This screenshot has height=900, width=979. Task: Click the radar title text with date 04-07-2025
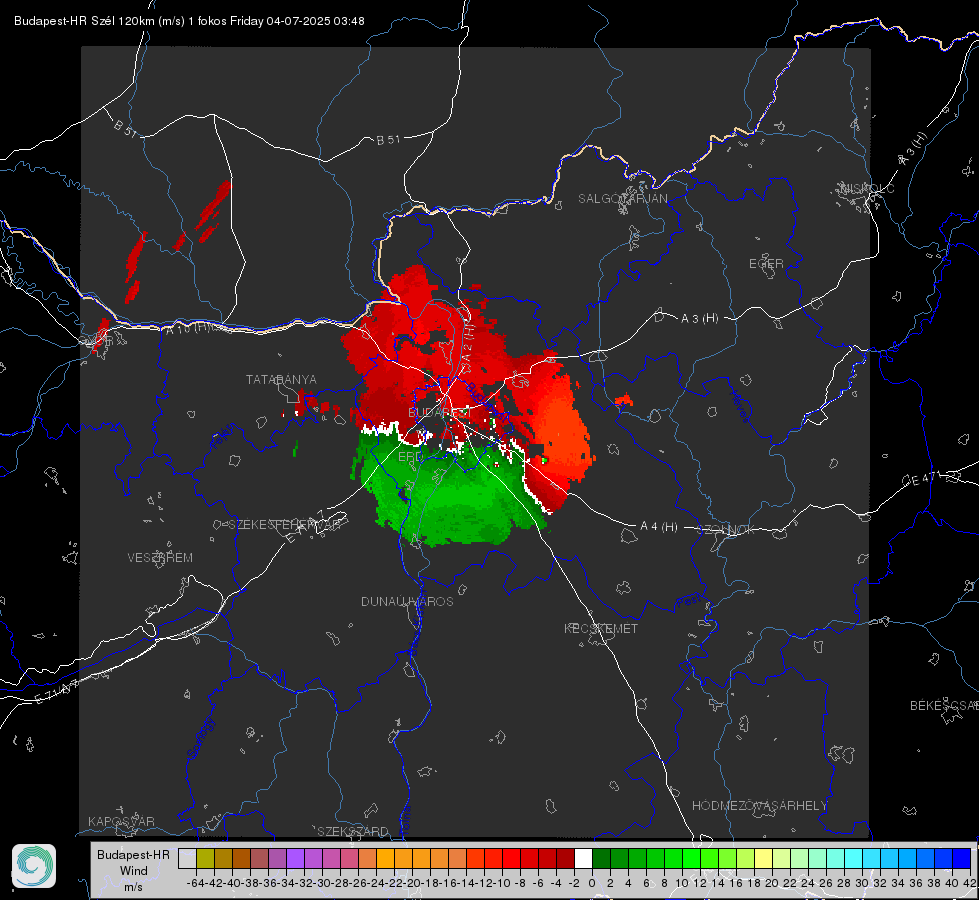point(189,21)
